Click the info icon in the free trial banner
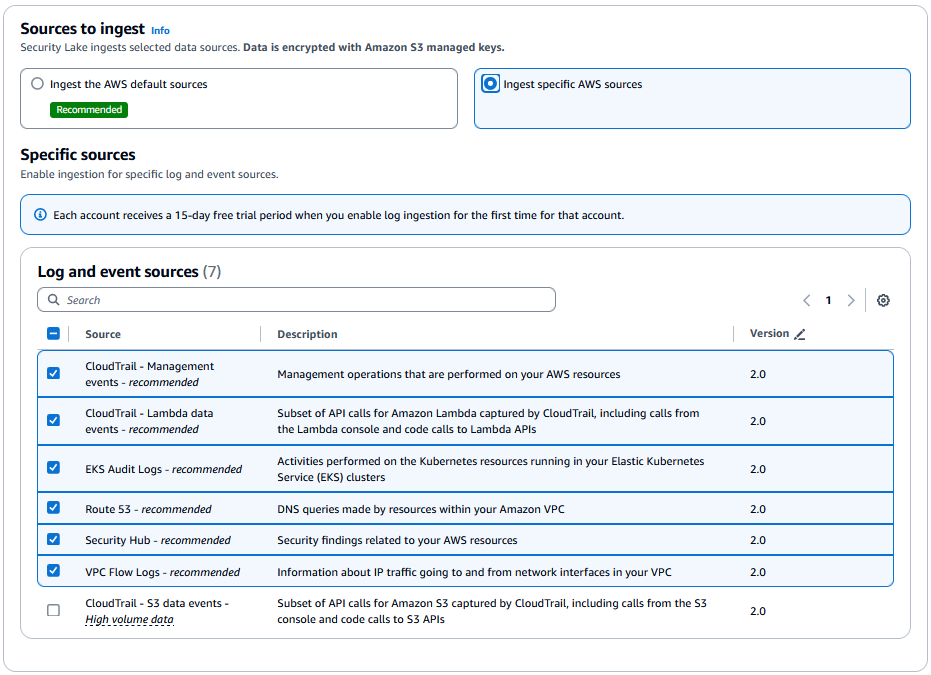 click(38, 214)
